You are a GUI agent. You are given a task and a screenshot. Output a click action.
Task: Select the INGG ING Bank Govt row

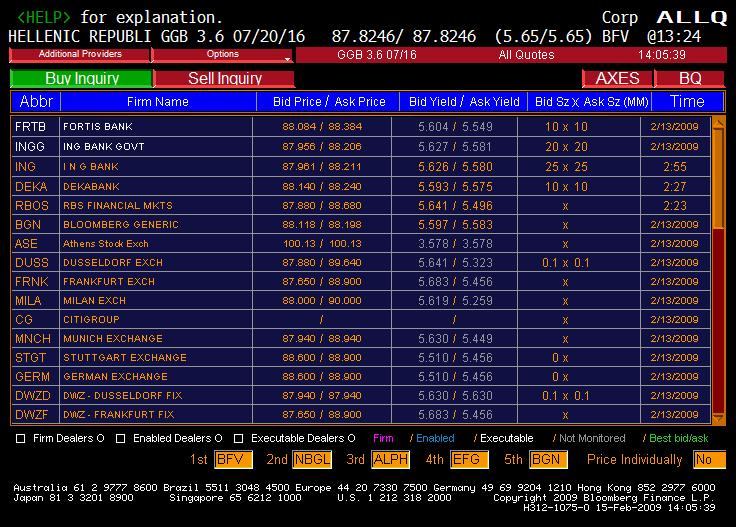pyautogui.click(x=361, y=147)
